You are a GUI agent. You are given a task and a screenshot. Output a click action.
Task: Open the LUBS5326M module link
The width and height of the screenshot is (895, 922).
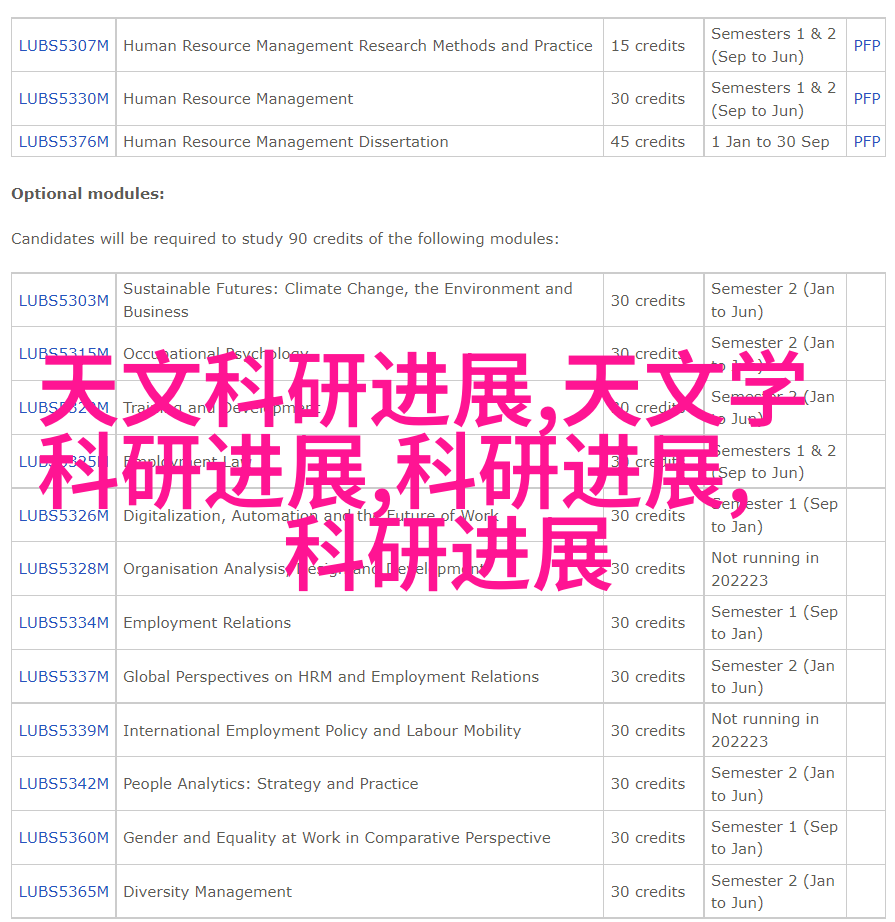pyautogui.click(x=63, y=516)
